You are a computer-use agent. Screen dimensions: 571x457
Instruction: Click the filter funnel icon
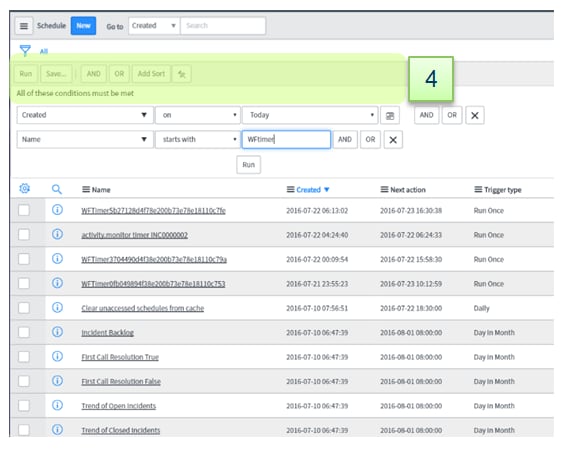point(25,50)
